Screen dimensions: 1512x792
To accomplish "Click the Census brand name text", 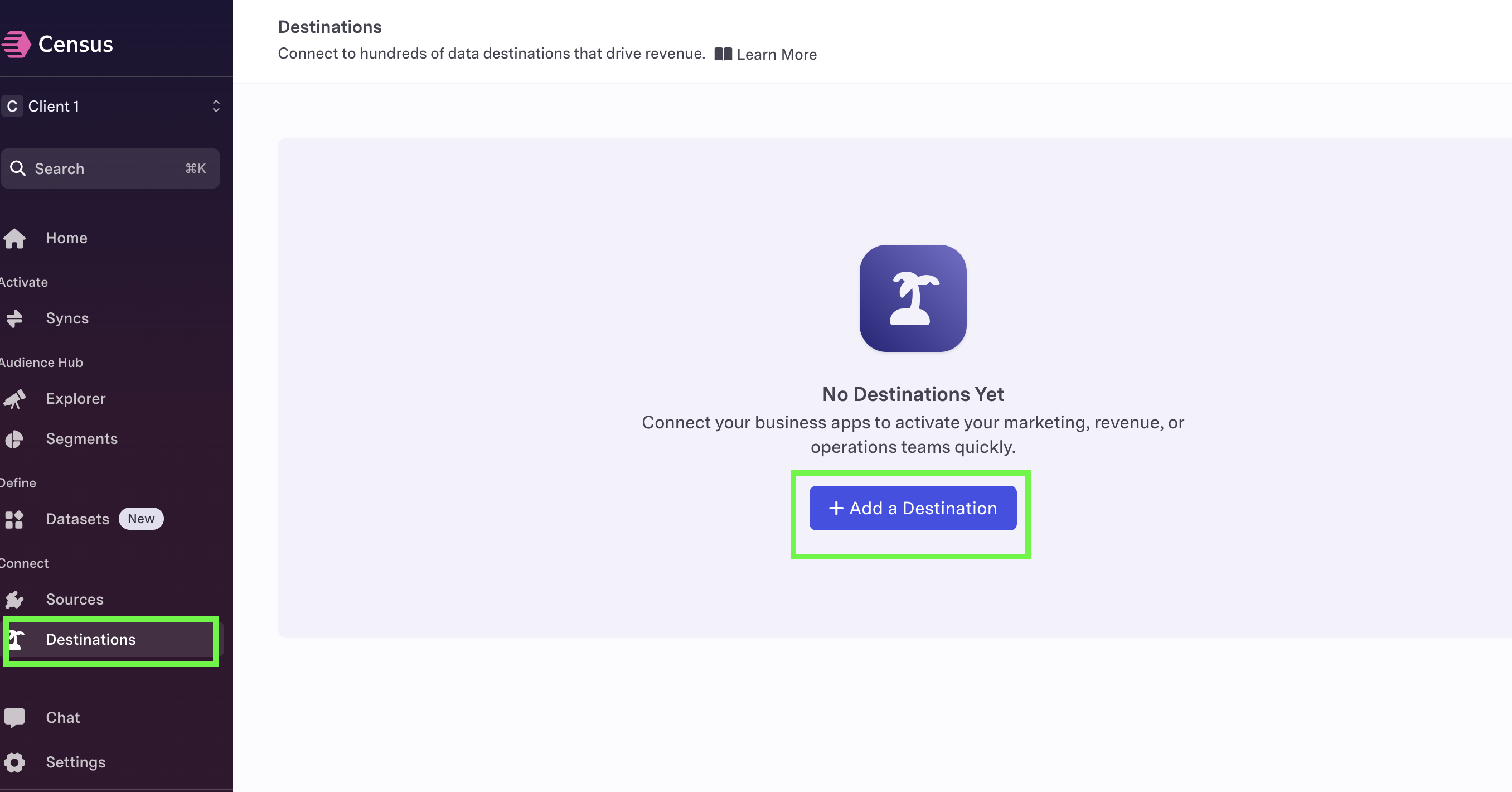I will click(76, 44).
